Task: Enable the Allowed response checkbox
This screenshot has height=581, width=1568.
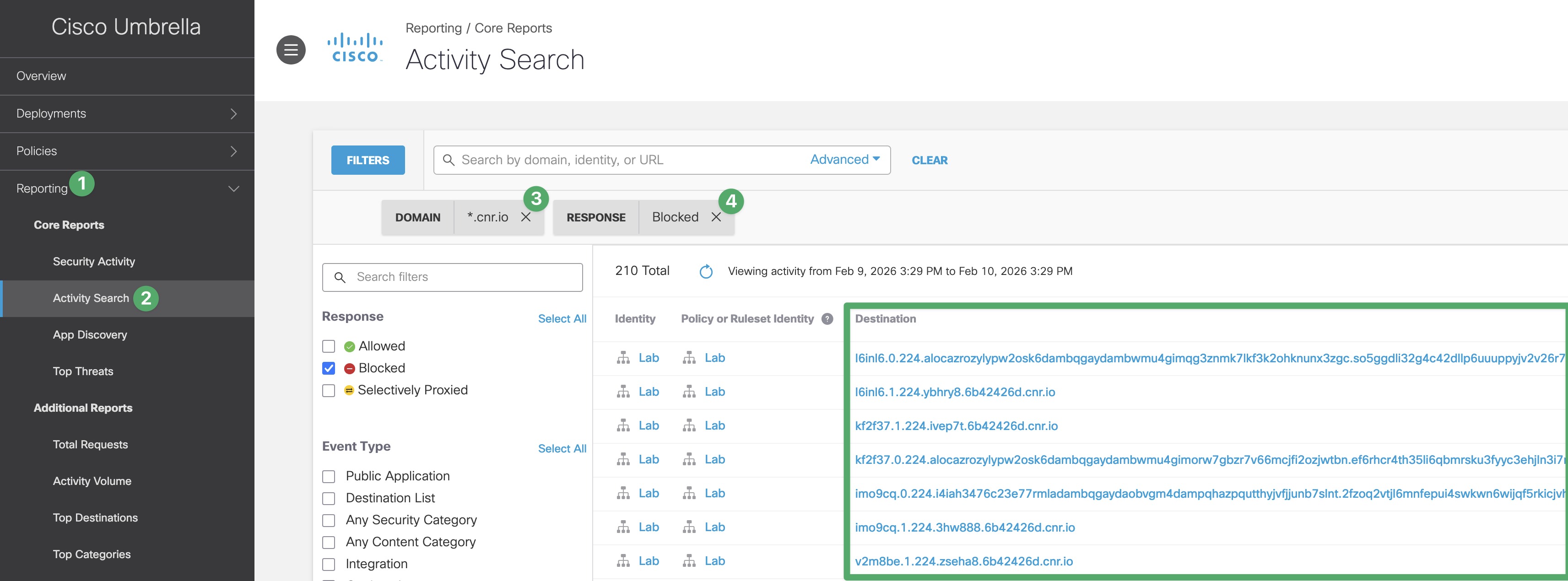Action: (x=329, y=346)
